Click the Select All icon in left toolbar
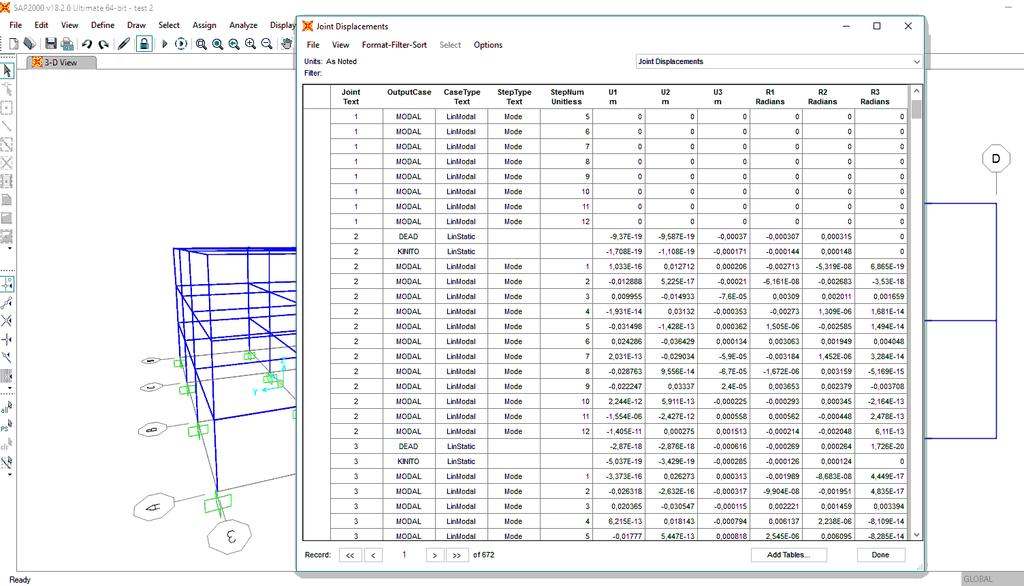The width and height of the screenshot is (1024, 586). tap(7, 408)
